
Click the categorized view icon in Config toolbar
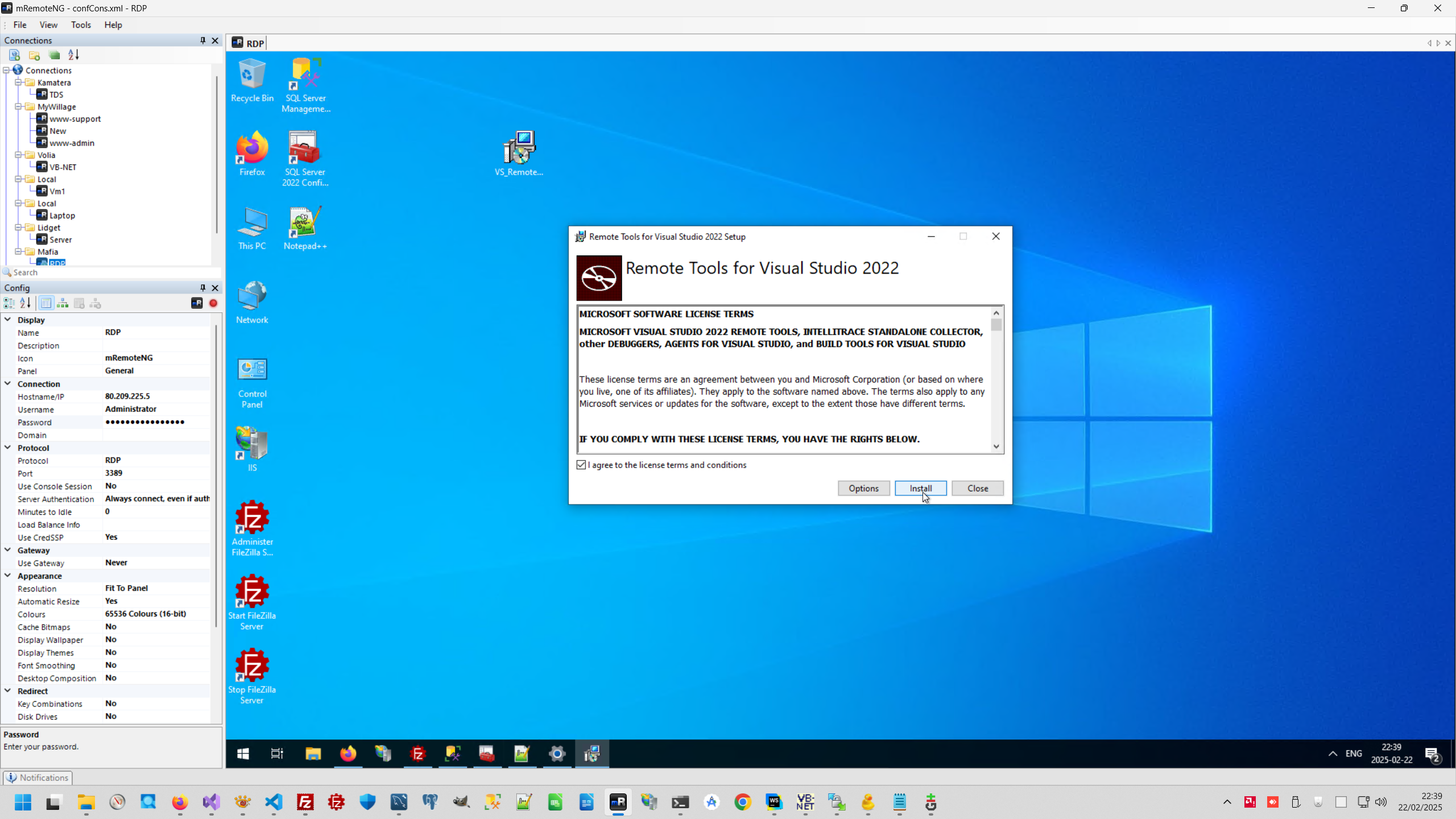(x=9, y=304)
